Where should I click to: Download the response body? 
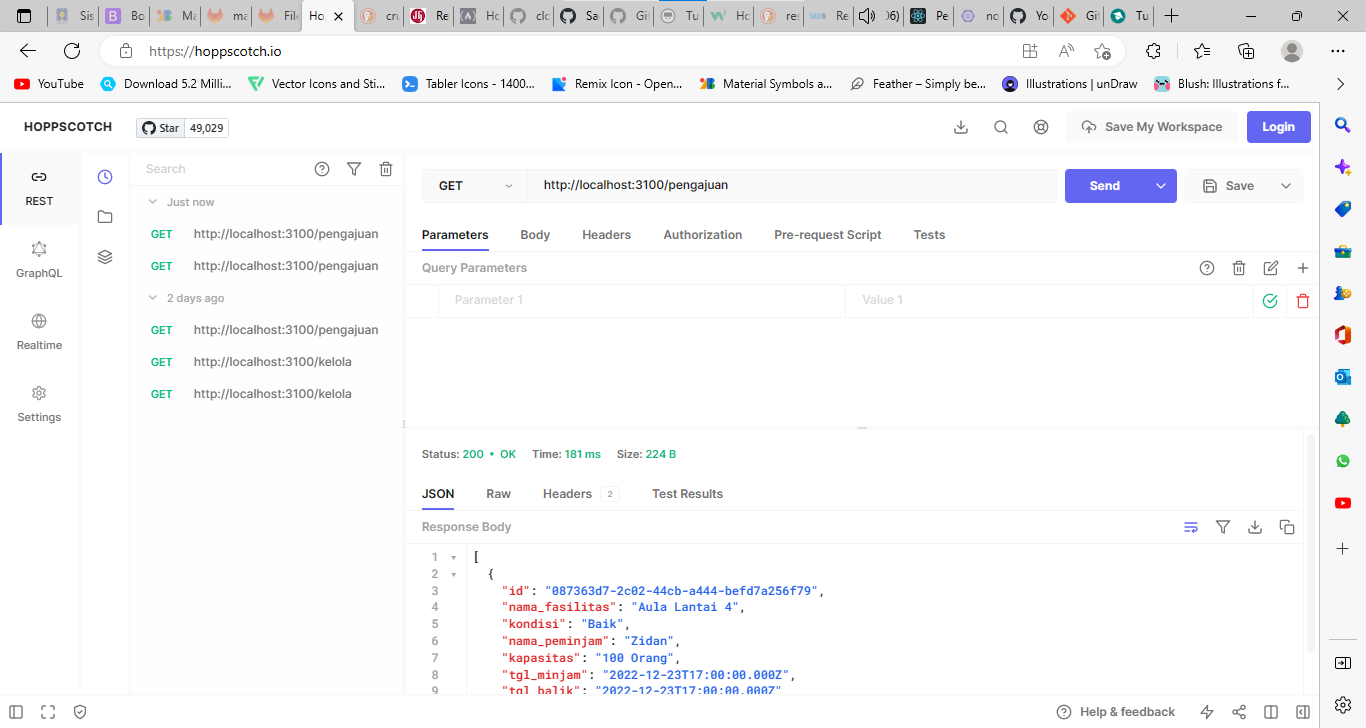[1255, 526]
